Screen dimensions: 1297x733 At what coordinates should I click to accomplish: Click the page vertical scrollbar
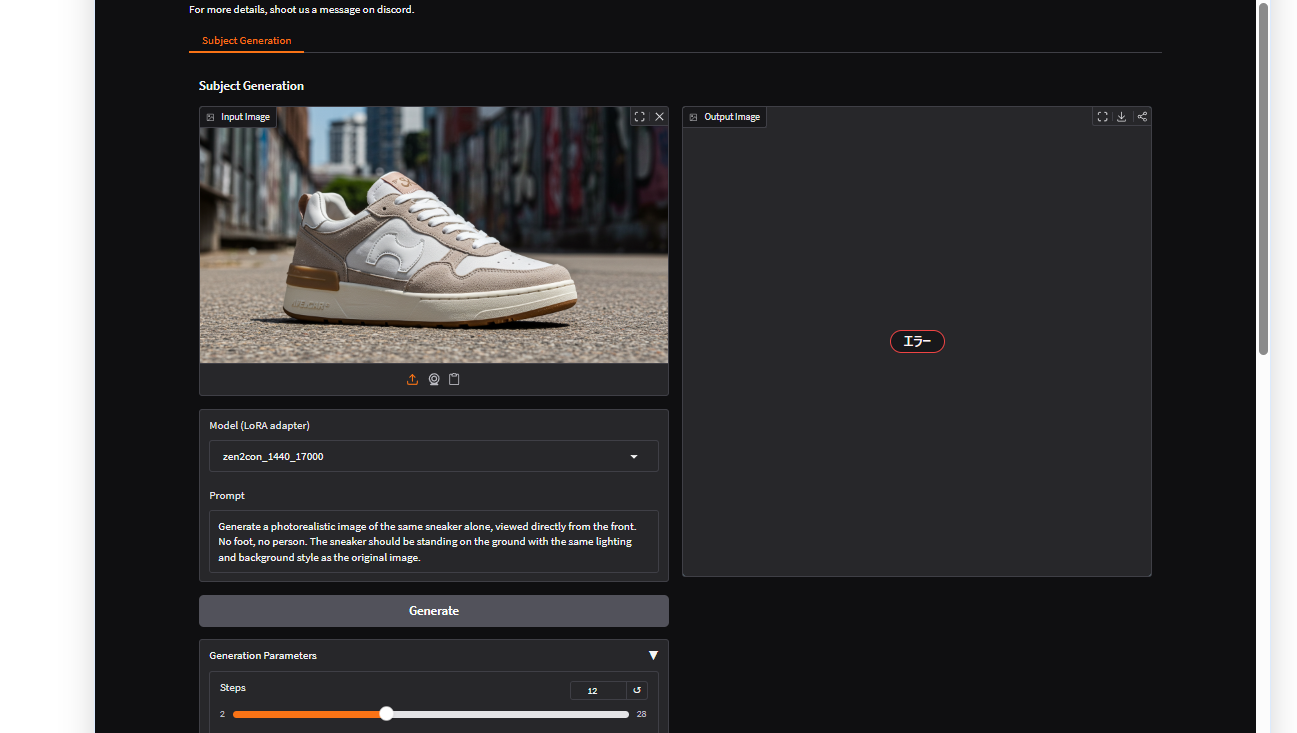click(1263, 180)
